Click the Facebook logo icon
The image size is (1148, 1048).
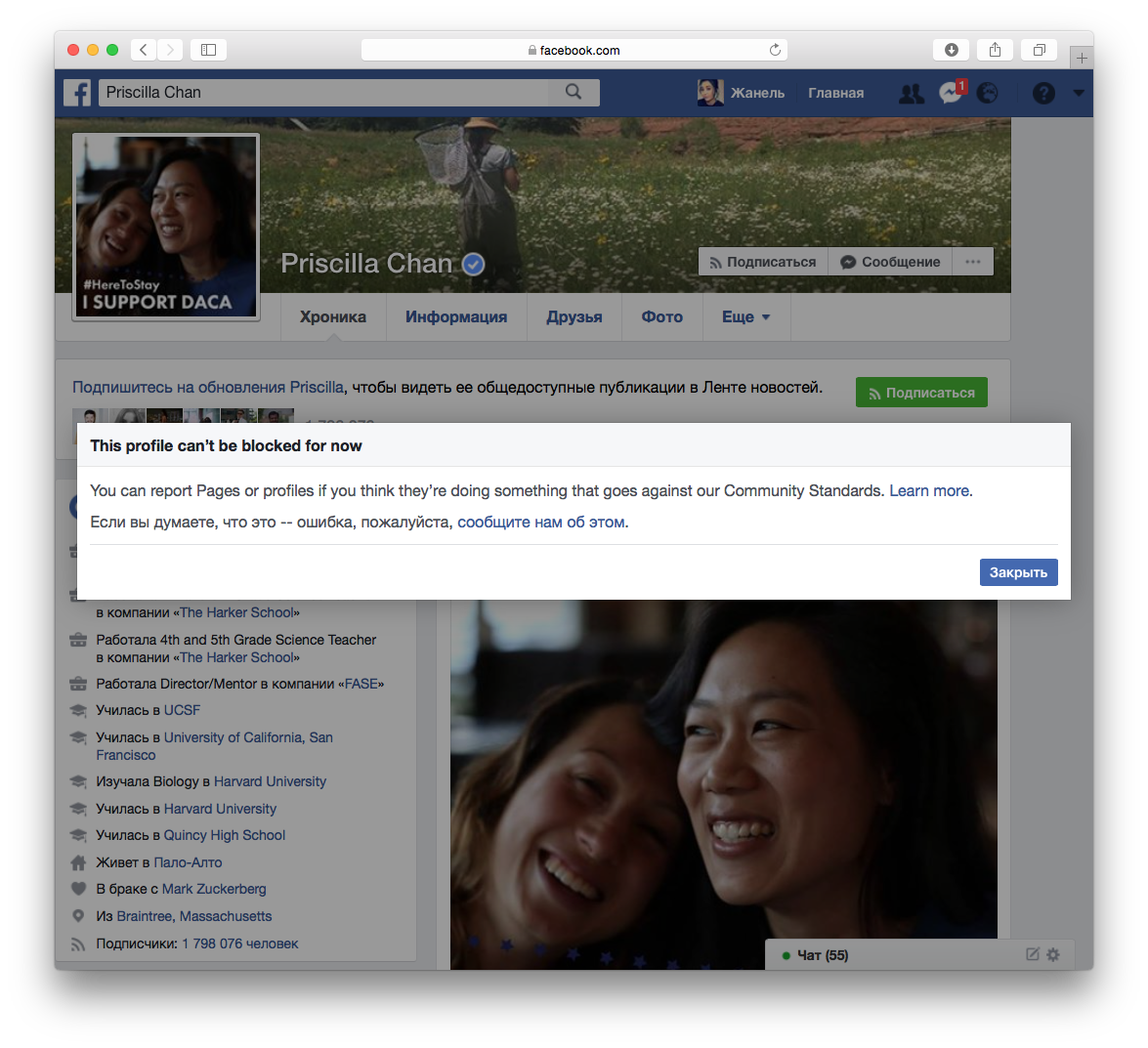77,93
